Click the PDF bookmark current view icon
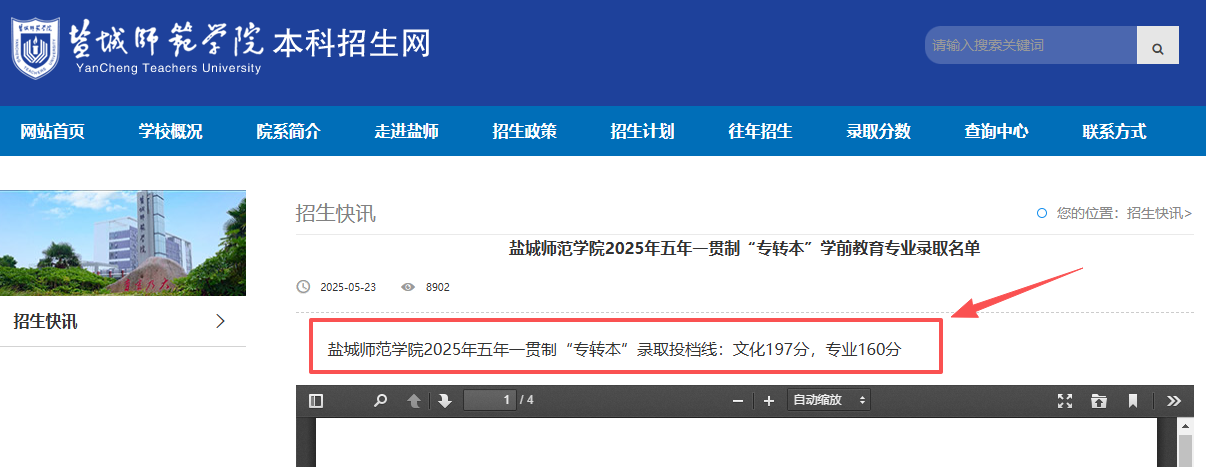Viewport: 1206px width, 467px height. click(x=1133, y=401)
